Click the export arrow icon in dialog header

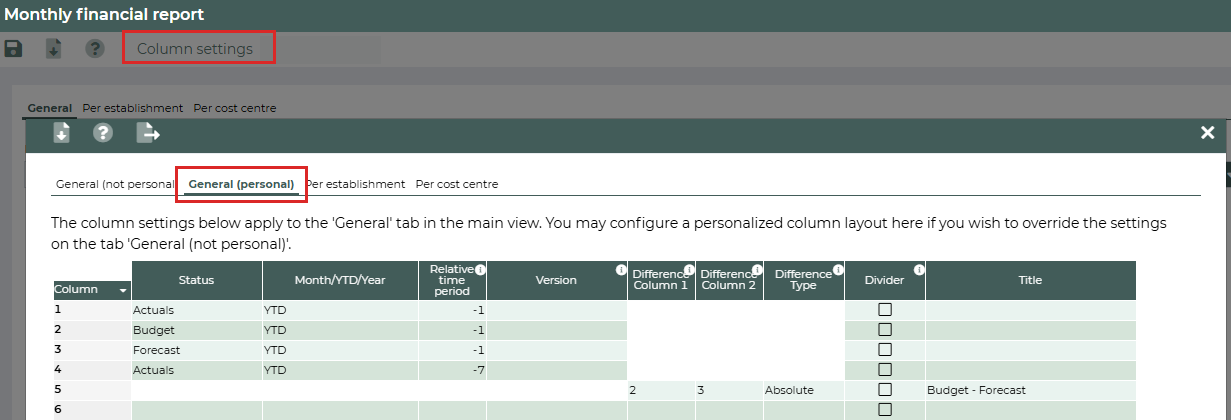click(148, 133)
